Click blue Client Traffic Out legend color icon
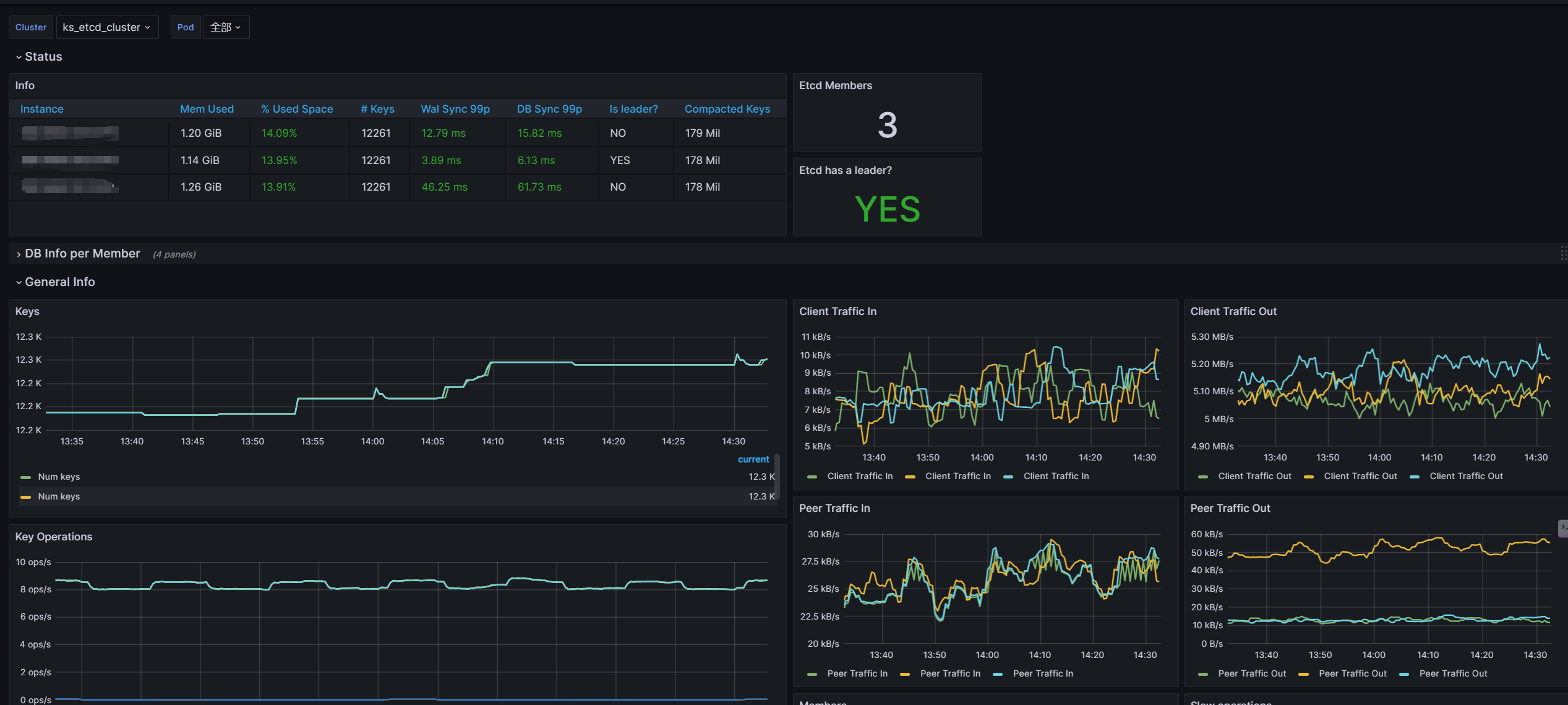 [1414, 477]
